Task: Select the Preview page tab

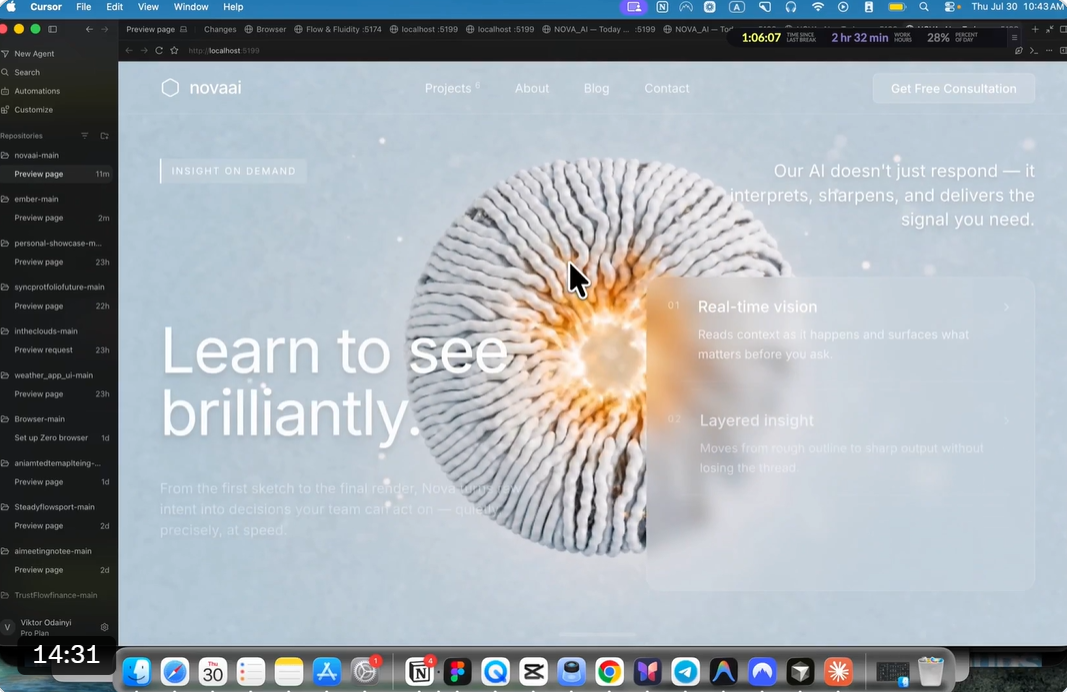Action: (156, 29)
